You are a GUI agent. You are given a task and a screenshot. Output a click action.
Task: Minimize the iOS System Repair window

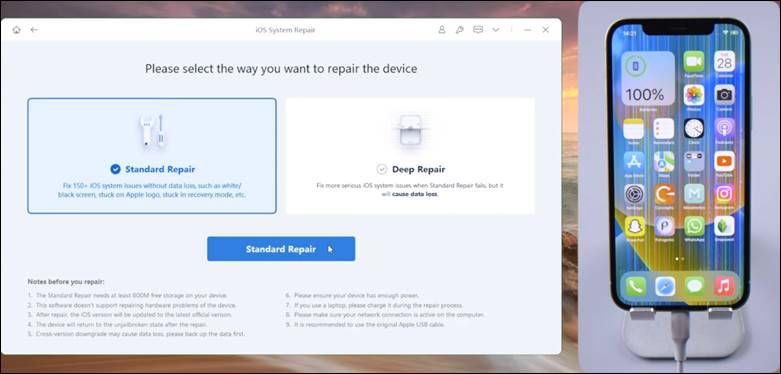coord(527,30)
